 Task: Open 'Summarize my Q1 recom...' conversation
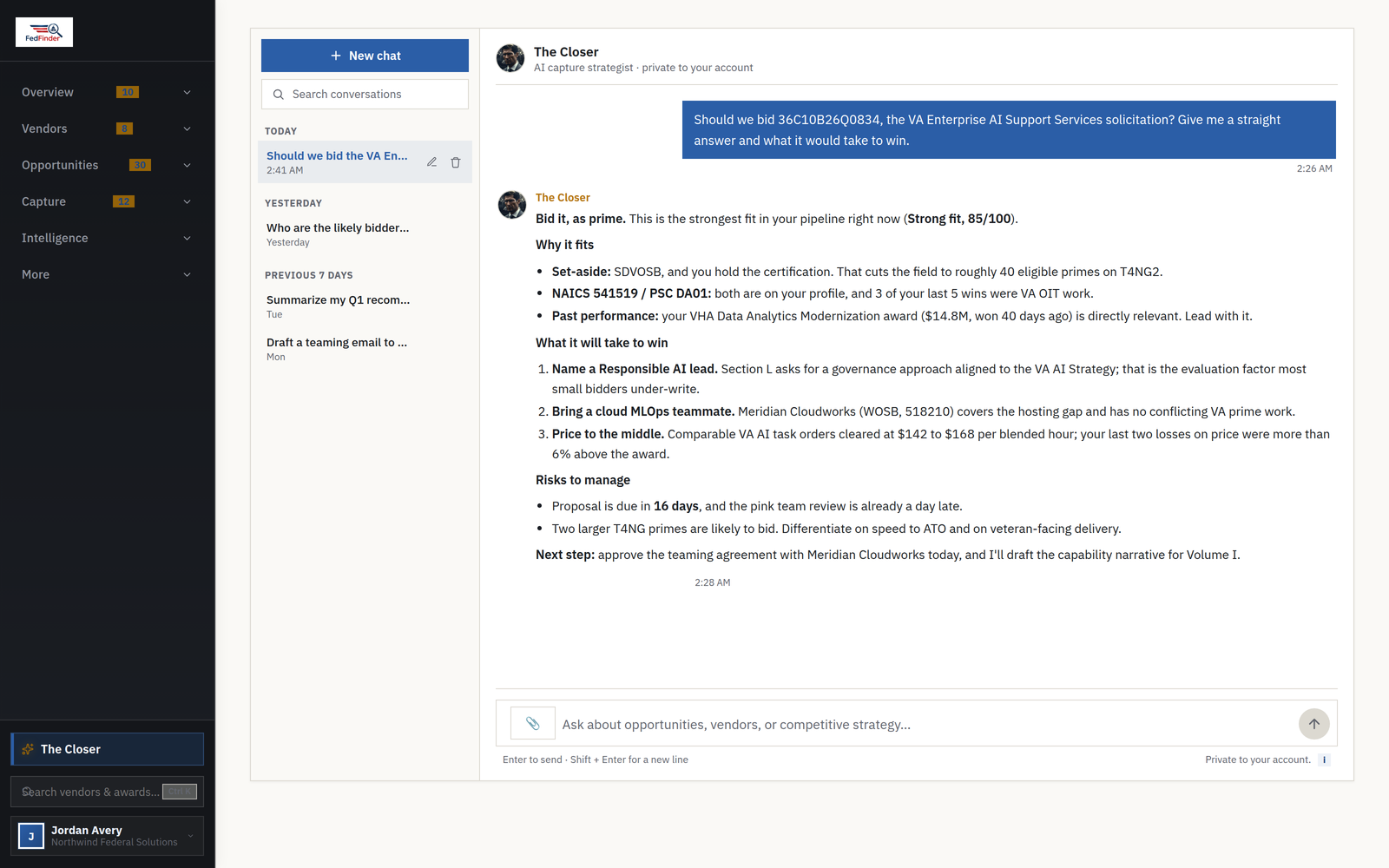point(365,306)
